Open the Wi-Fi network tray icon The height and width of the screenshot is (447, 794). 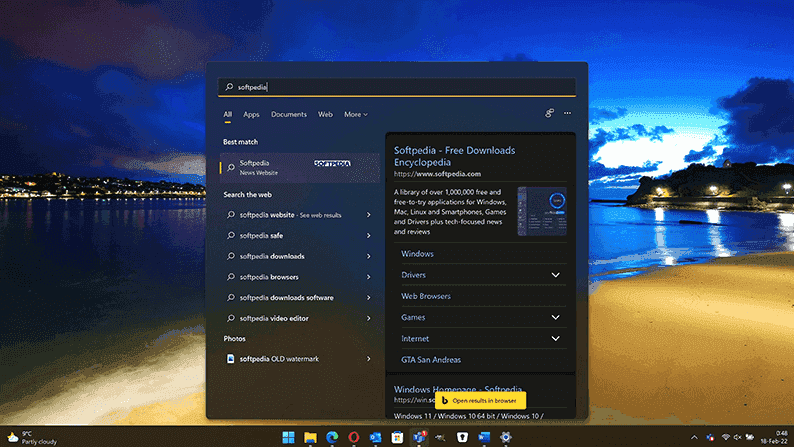(x=726, y=437)
